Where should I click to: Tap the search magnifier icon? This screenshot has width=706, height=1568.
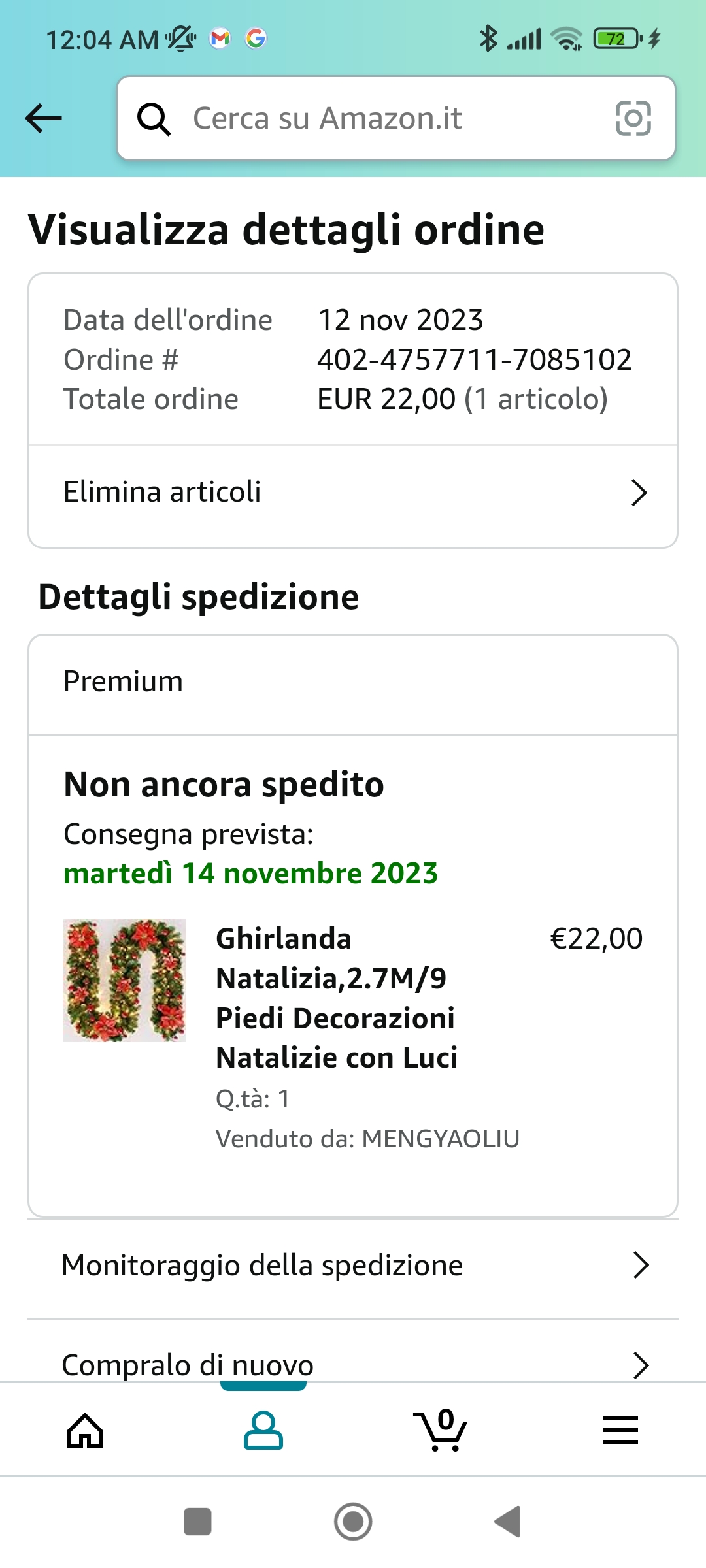coord(154,119)
